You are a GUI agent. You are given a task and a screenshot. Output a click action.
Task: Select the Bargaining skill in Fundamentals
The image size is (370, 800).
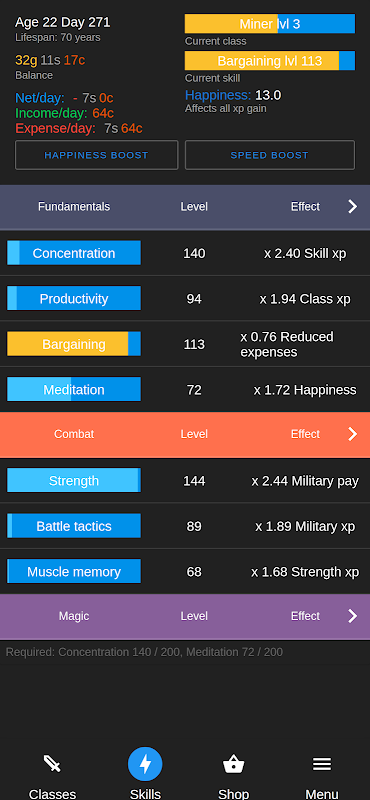coord(74,344)
